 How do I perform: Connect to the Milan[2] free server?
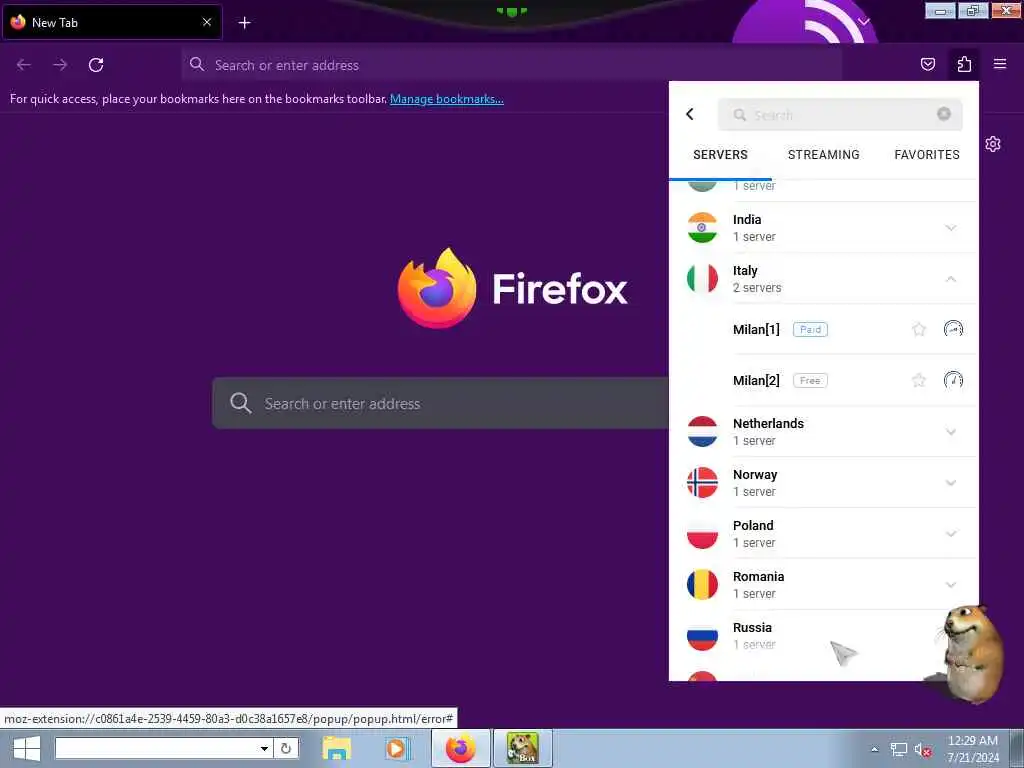pos(756,381)
